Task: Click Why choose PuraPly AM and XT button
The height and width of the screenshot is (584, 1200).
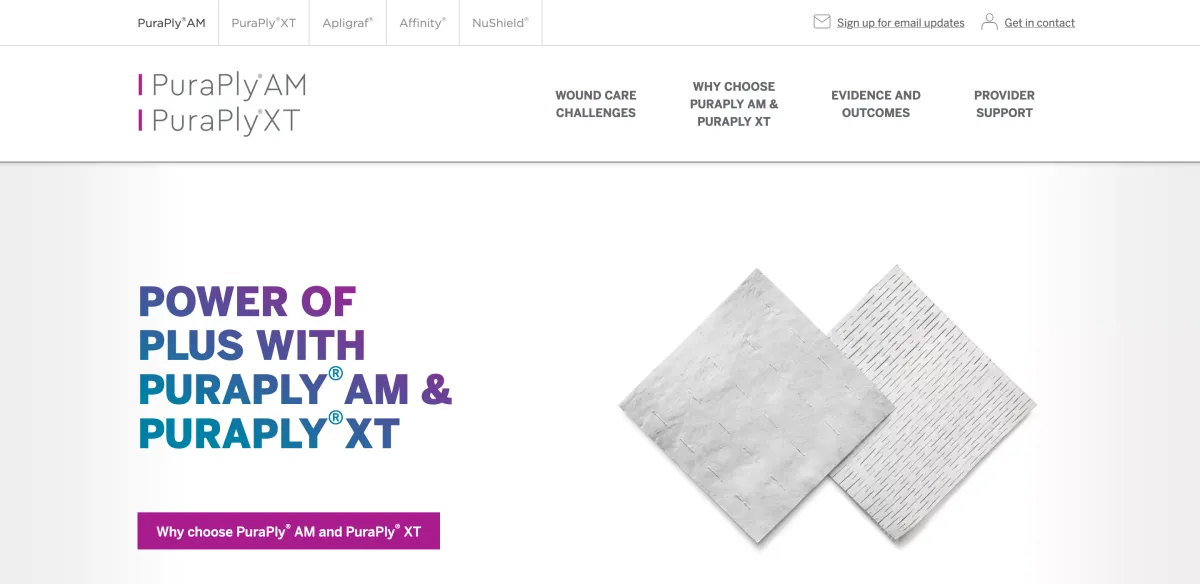Action: [289, 531]
